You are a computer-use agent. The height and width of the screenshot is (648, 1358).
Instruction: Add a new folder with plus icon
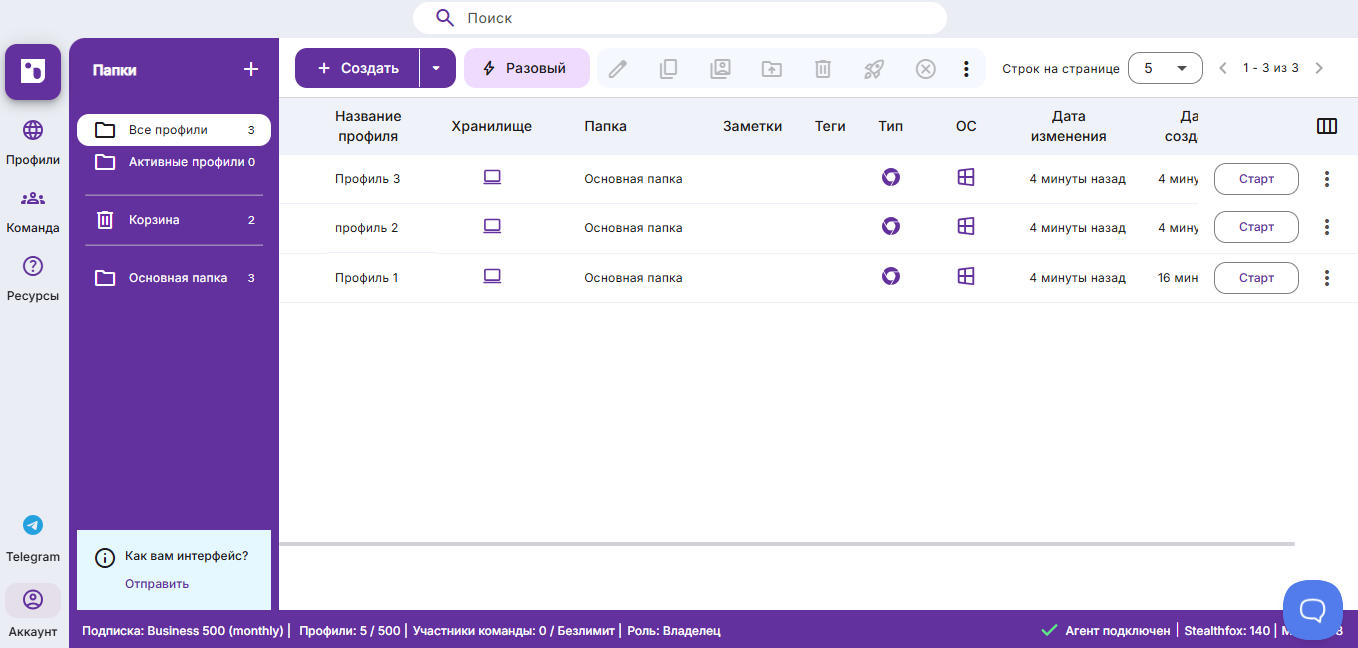pyautogui.click(x=251, y=69)
